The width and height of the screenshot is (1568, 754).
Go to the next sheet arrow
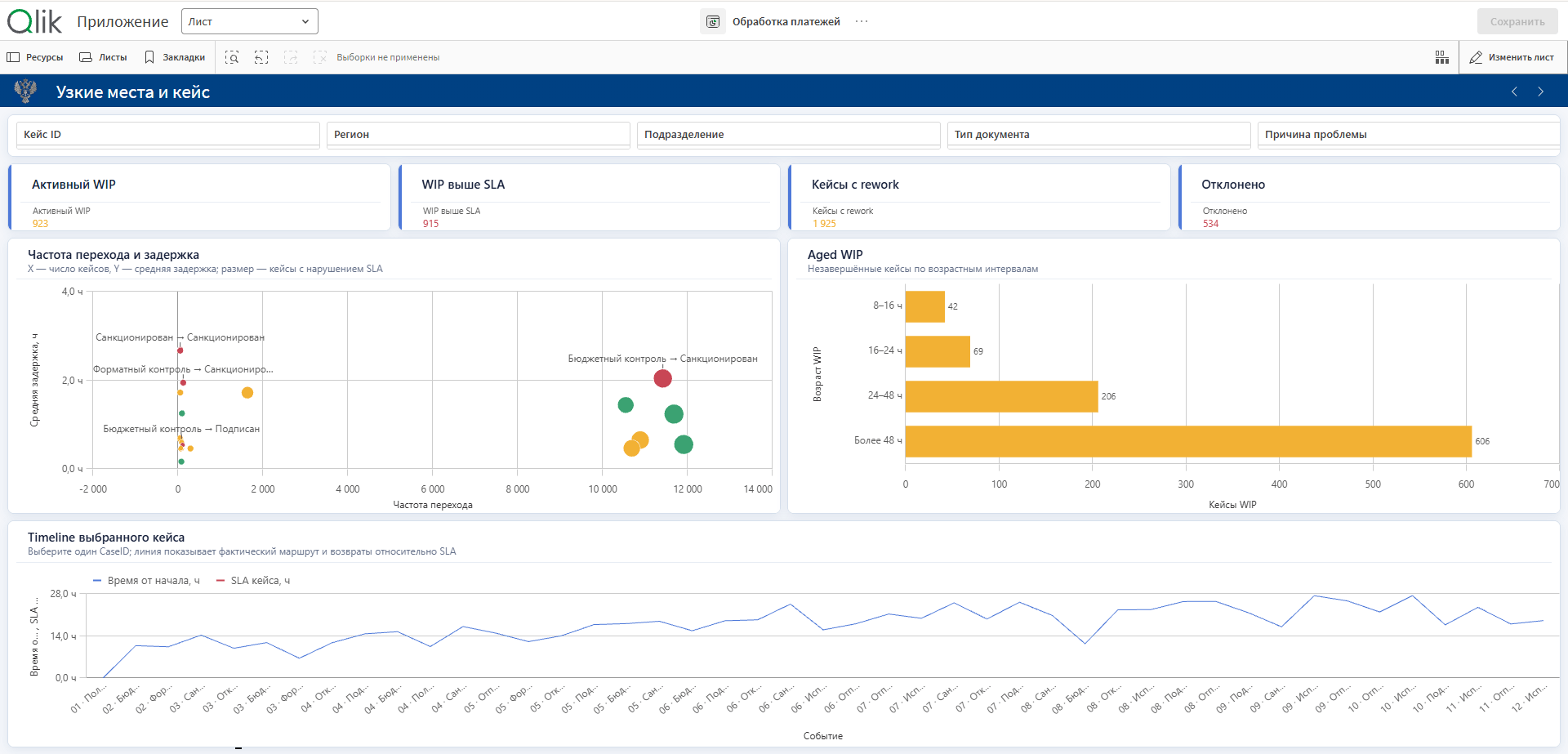pos(1541,91)
